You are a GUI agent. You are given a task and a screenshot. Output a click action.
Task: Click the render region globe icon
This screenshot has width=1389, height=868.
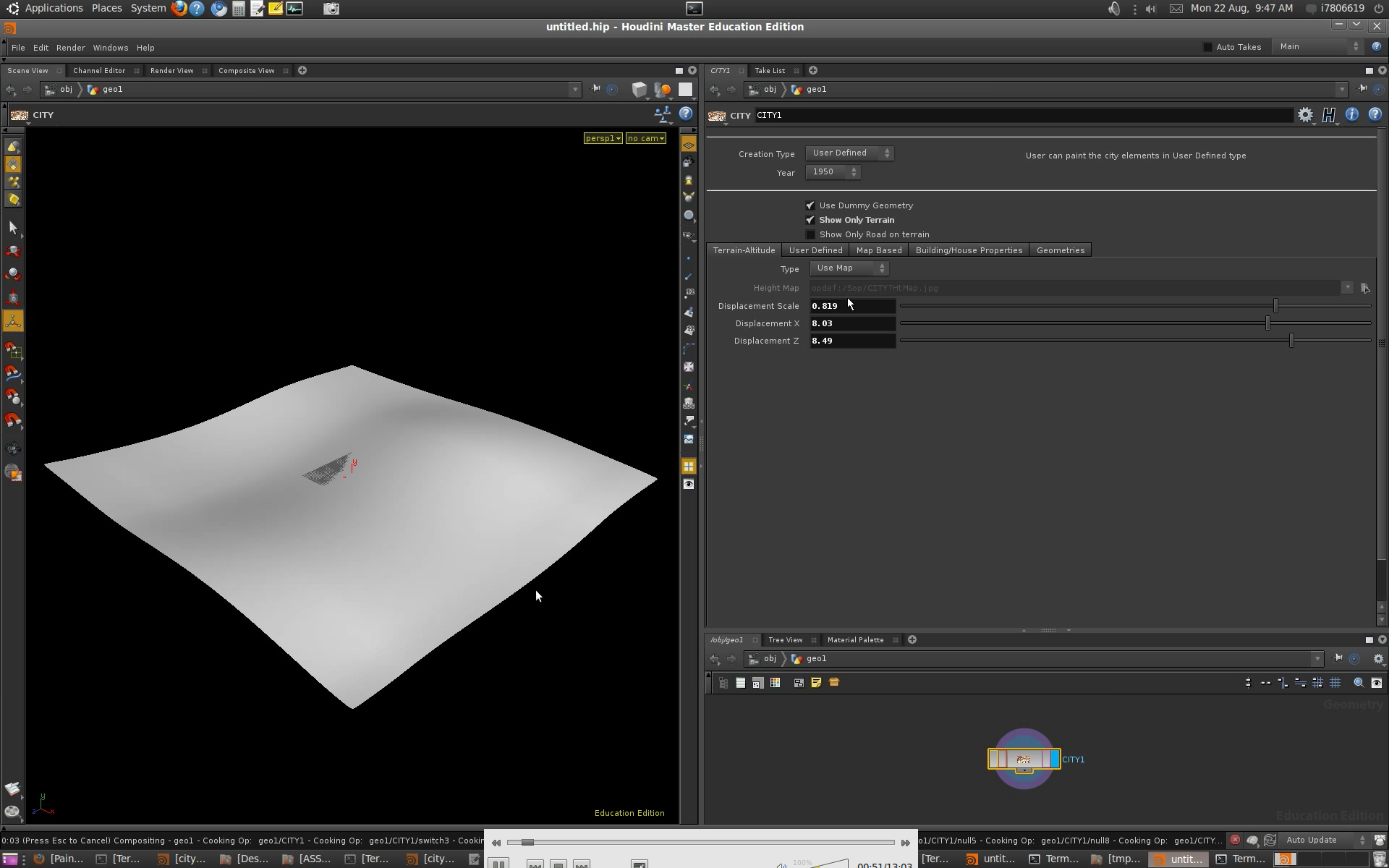click(x=13, y=472)
